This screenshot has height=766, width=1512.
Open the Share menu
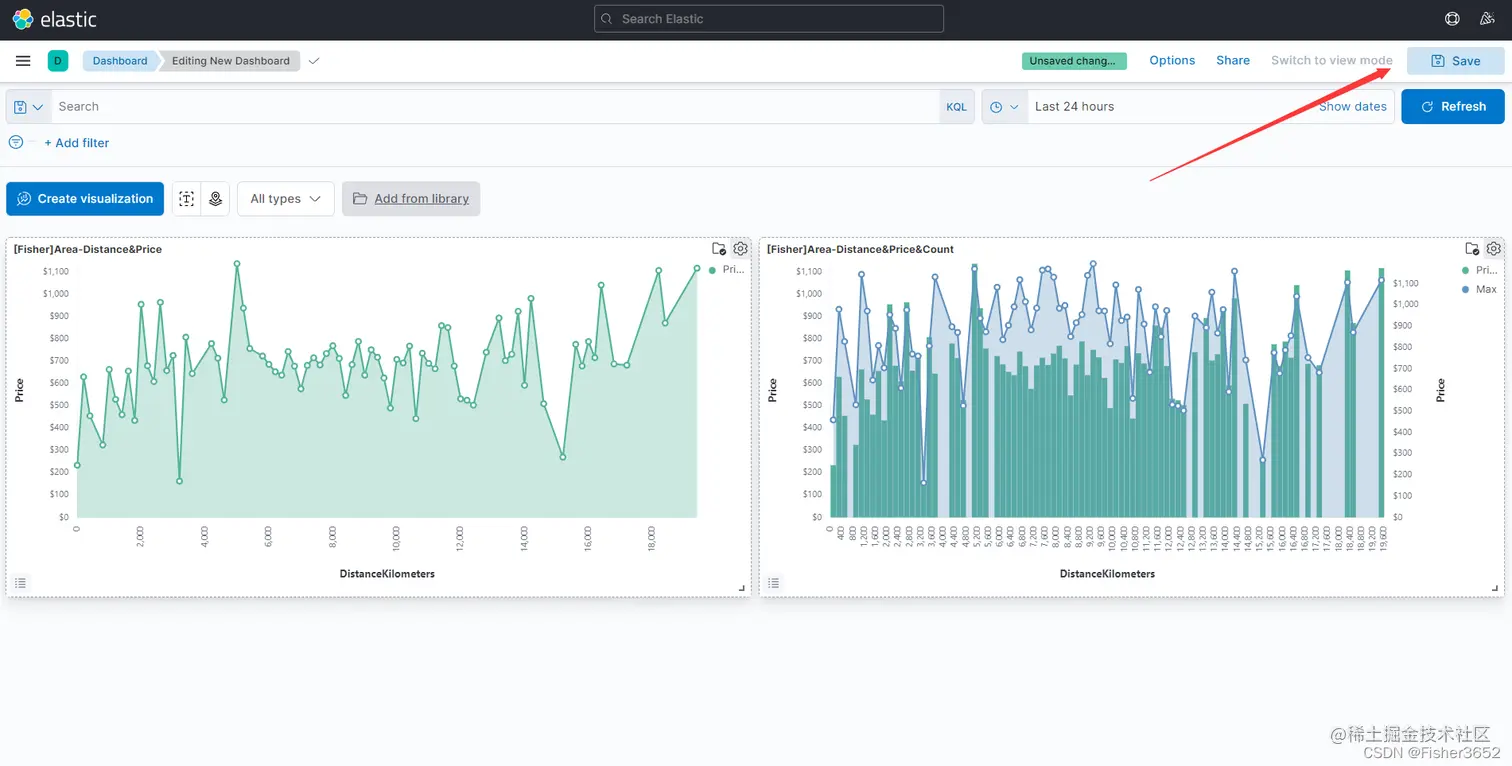tap(1233, 61)
